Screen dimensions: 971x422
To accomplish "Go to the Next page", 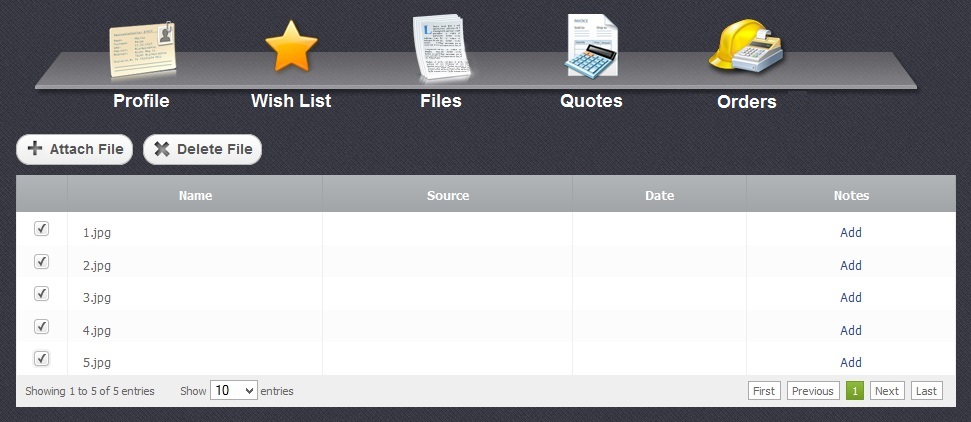I will pyautogui.click(x=886, y=391).
